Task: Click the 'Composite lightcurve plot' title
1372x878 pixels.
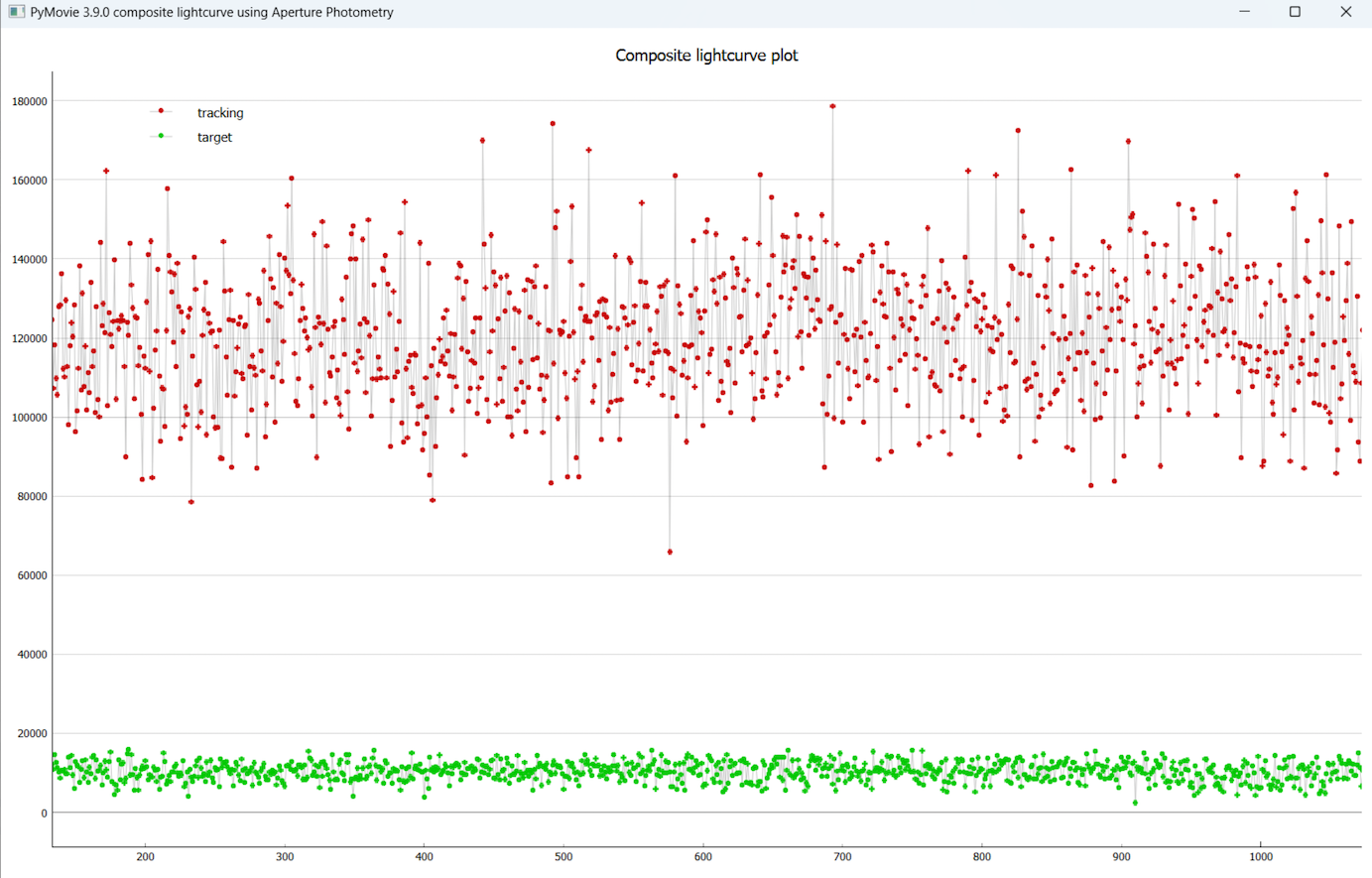Action: 706,56
